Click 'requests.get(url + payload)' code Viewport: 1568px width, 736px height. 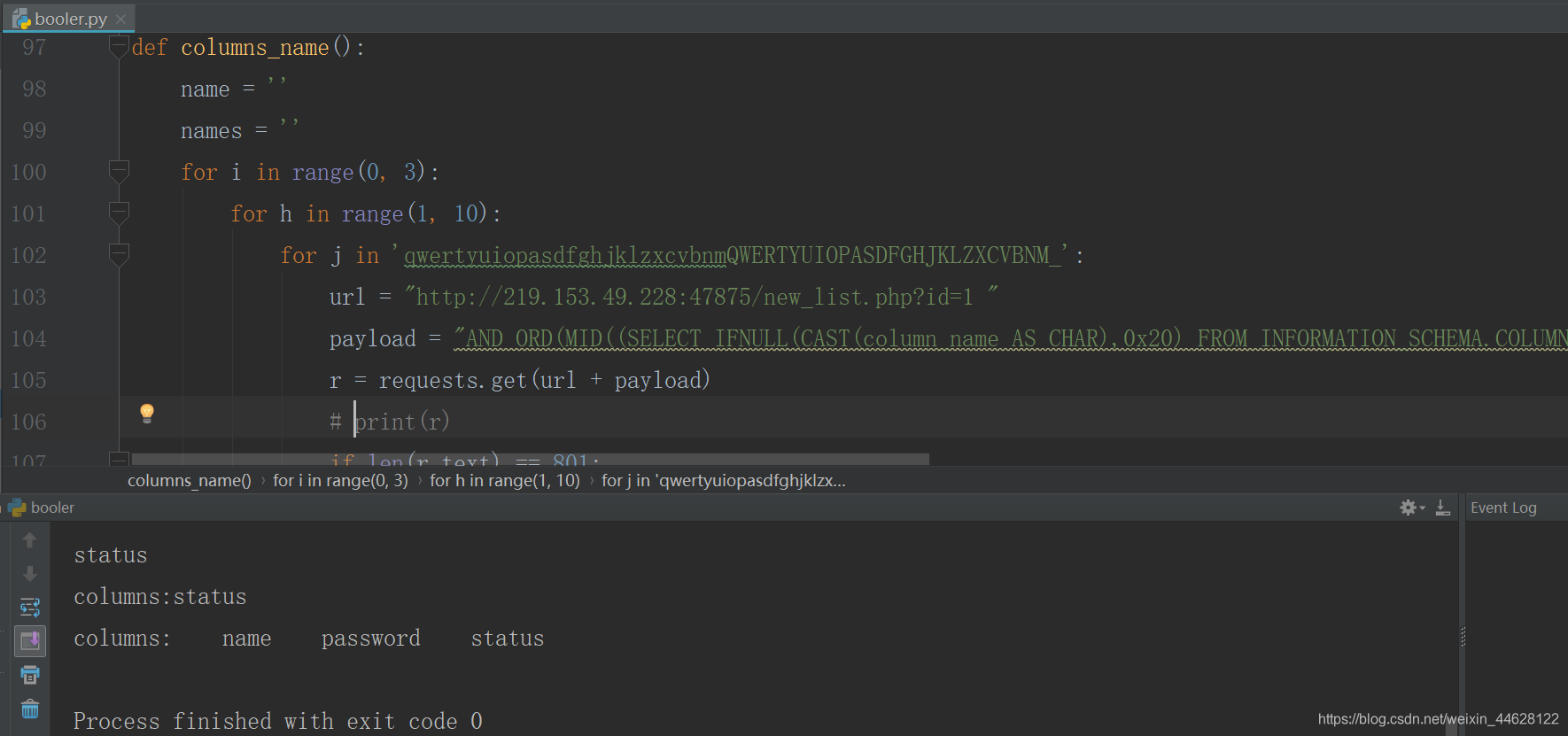click(x=545, y=380)
